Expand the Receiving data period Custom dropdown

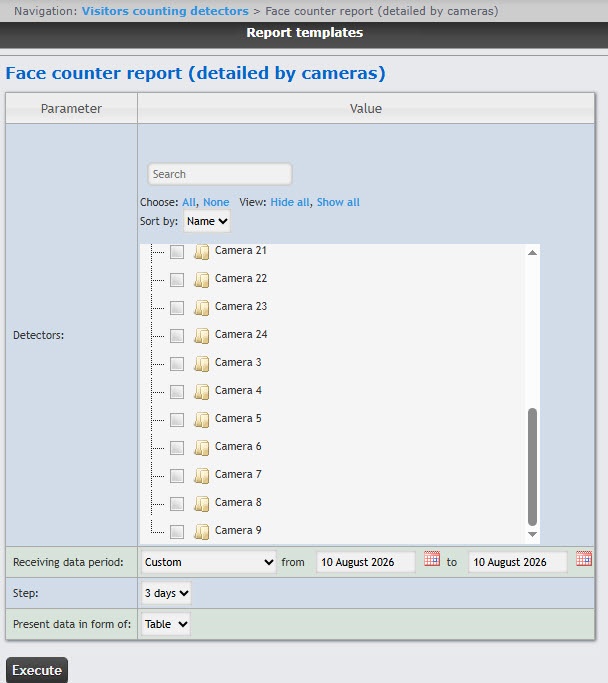tap(209, 562)
